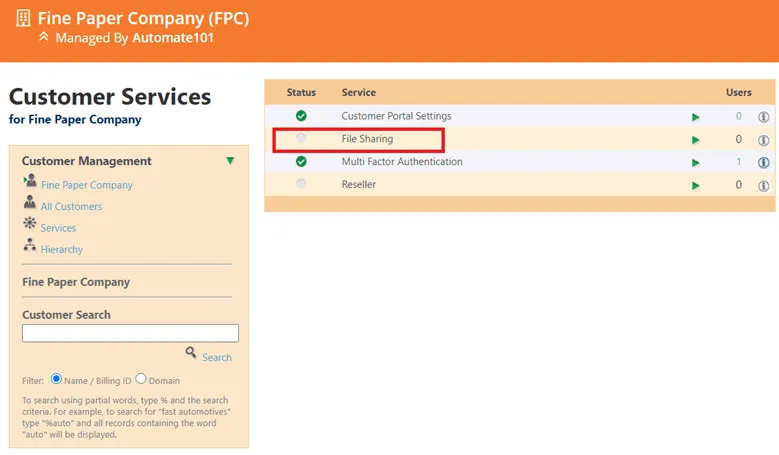
Task: Click the building icon beside the company title
Action: coord(23,19)
